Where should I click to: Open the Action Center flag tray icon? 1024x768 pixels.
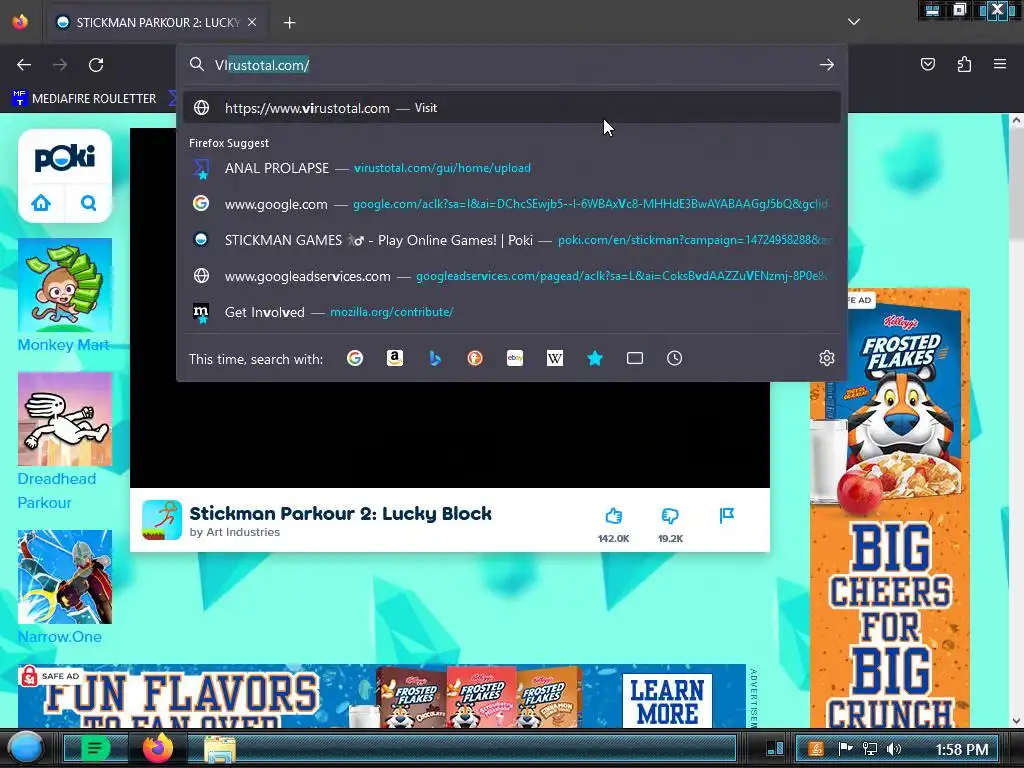(846, 749)
